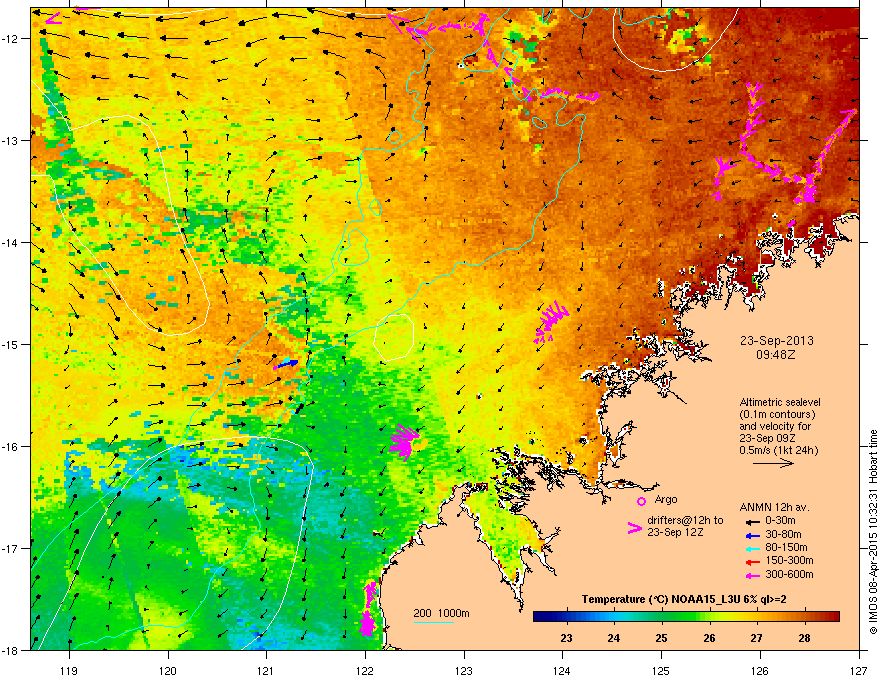Click the magenta drifter arrowhead legend symbol

[x=634, y=528]
